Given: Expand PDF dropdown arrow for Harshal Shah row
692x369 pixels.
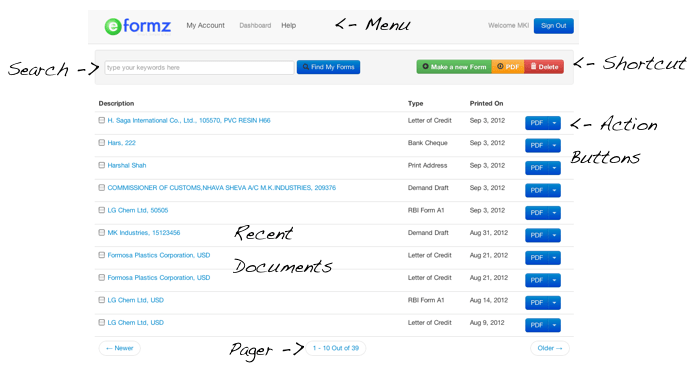Looking at the screenshot, I should click(x=554, y=168).
